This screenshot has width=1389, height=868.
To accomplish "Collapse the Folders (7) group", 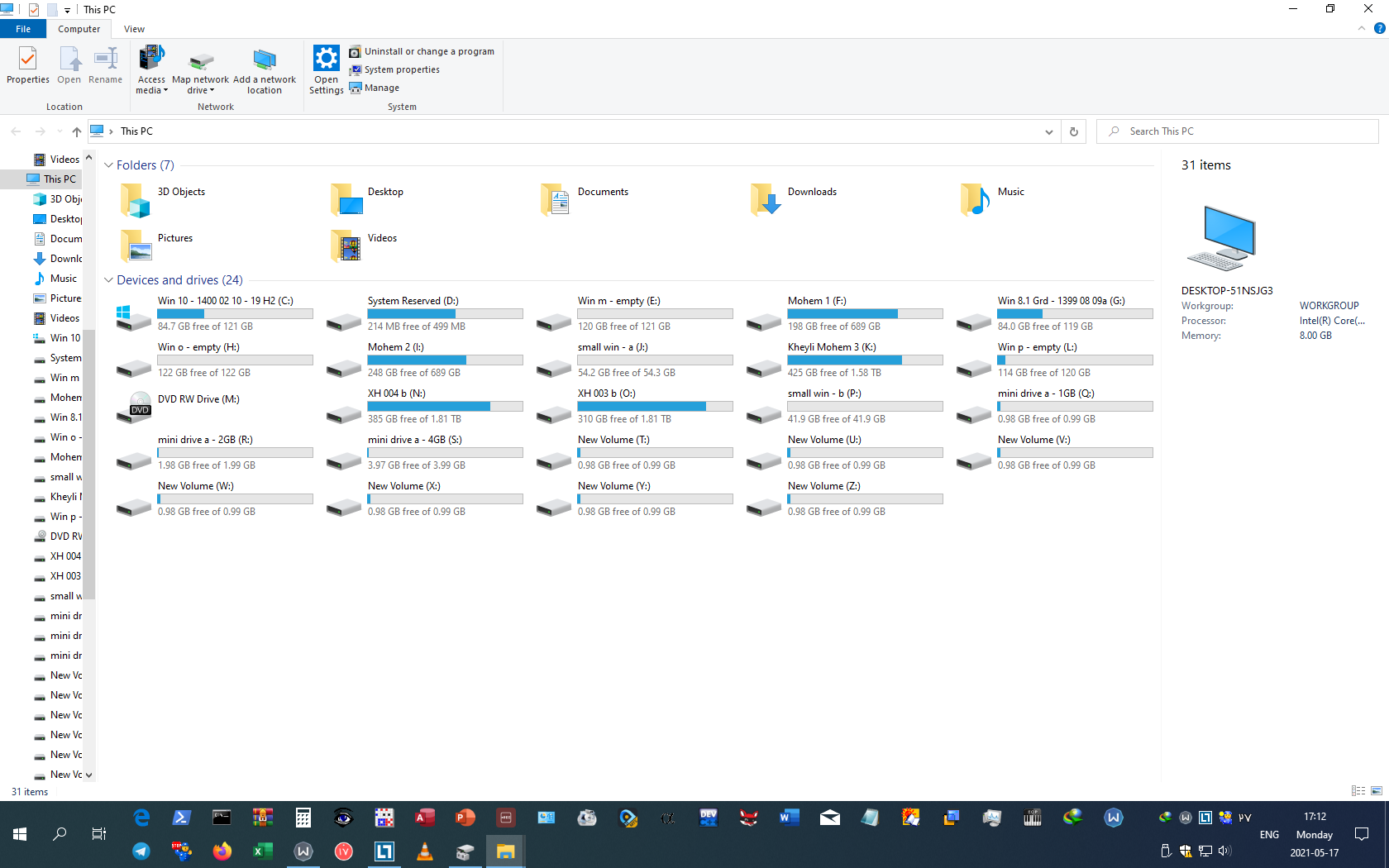I will click(x=108, y=165).
